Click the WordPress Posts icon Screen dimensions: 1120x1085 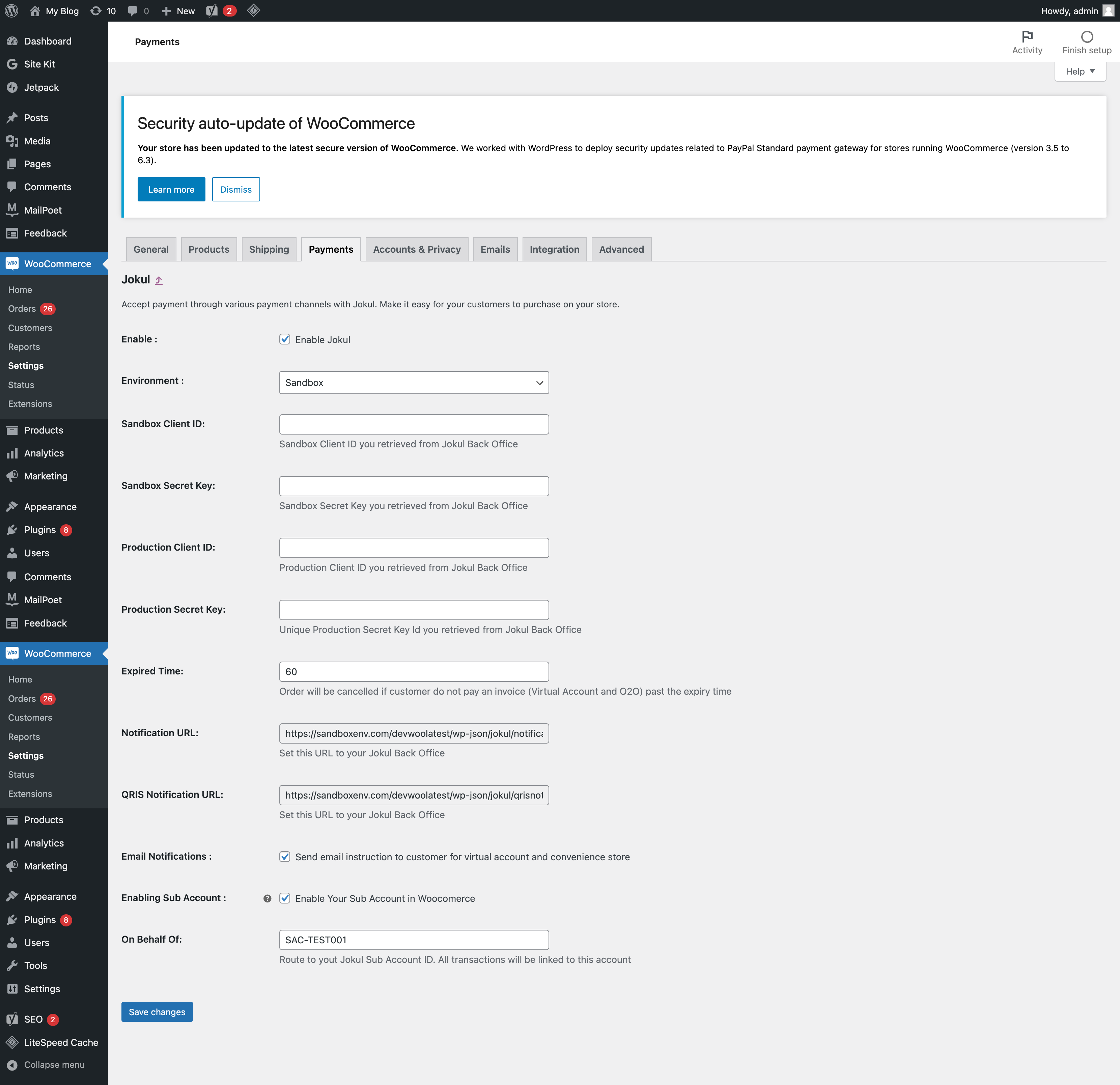[13, 117]
